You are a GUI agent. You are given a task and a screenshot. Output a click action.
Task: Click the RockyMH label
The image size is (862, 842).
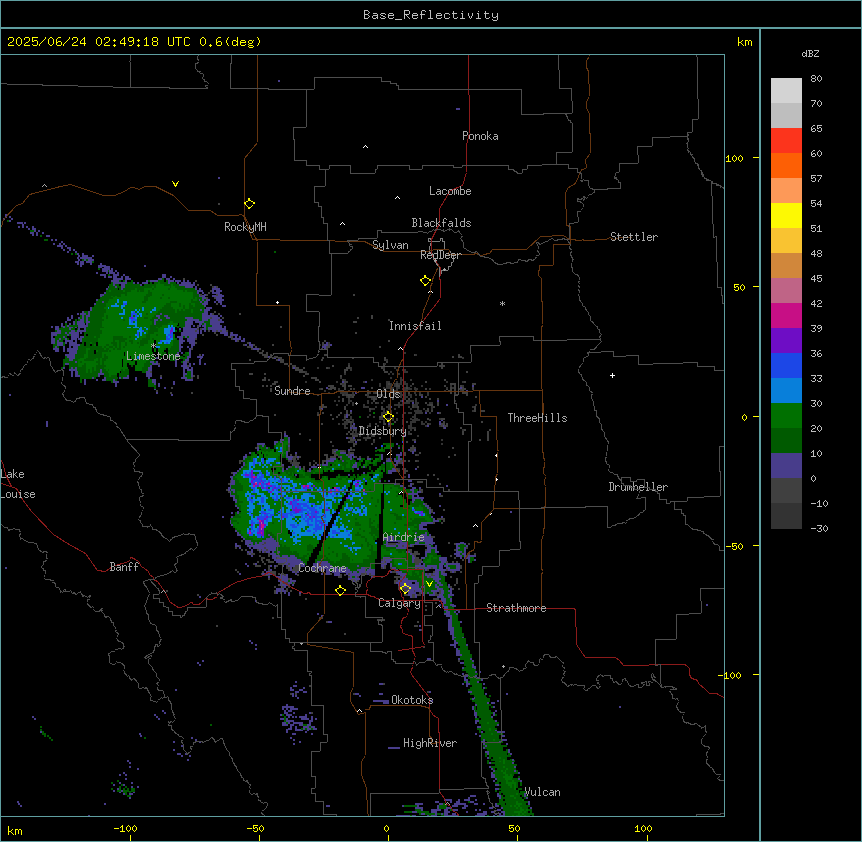click(x=245, y=227)
